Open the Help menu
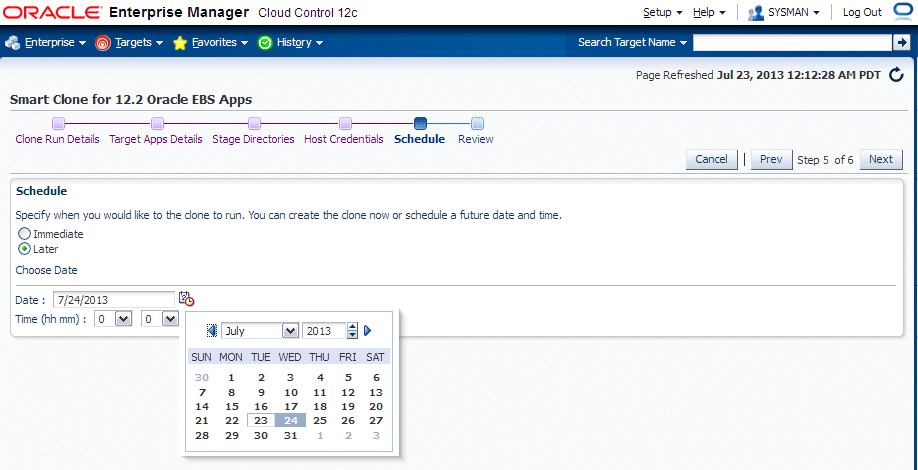This screenshot has width=918, height=470. pyautogui.click(x=709, y=12)
